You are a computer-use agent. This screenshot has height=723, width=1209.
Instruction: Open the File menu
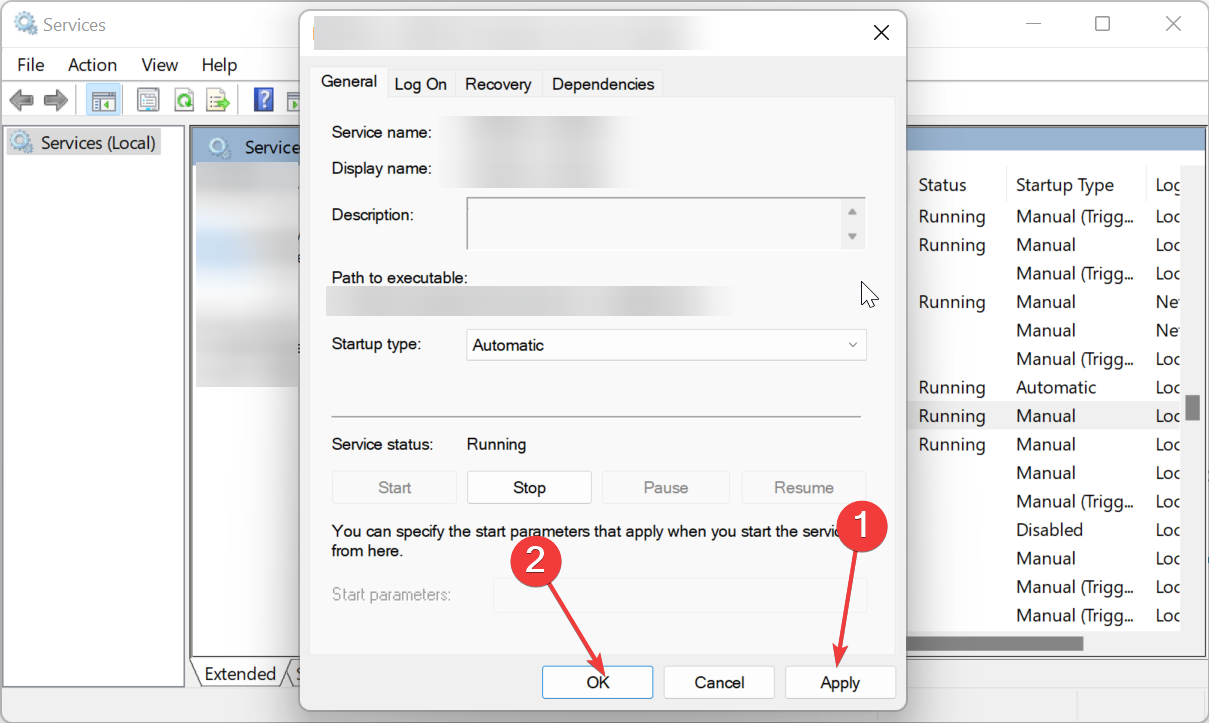[31, 65]
